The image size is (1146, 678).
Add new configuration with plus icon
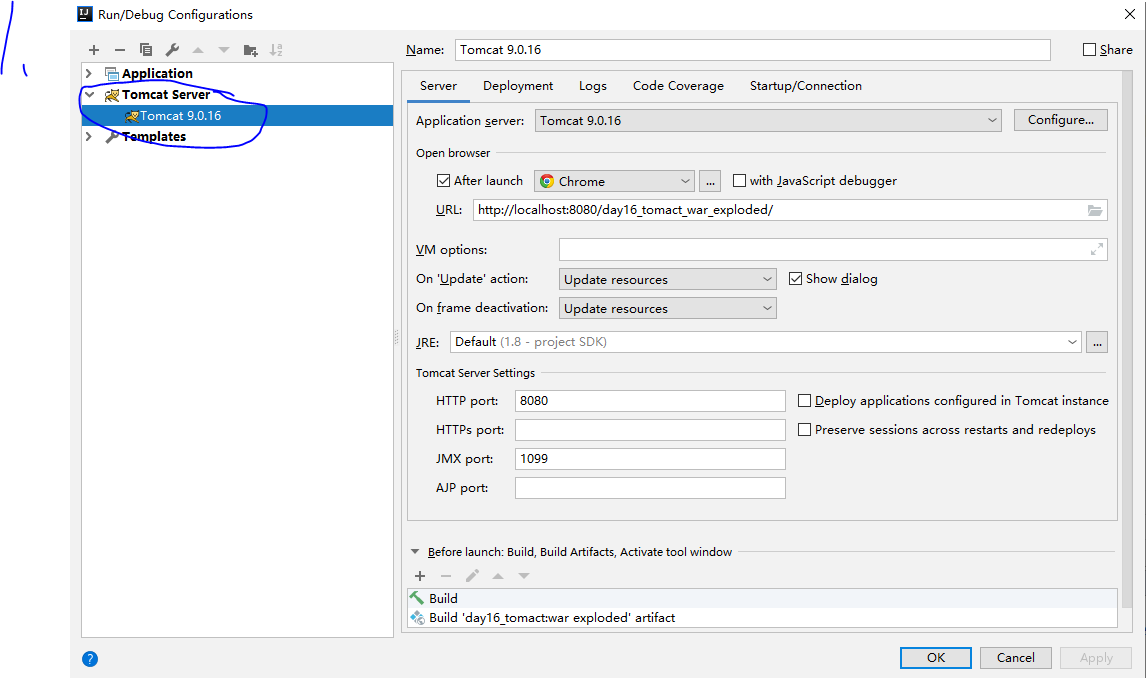(x=94, y=50)
